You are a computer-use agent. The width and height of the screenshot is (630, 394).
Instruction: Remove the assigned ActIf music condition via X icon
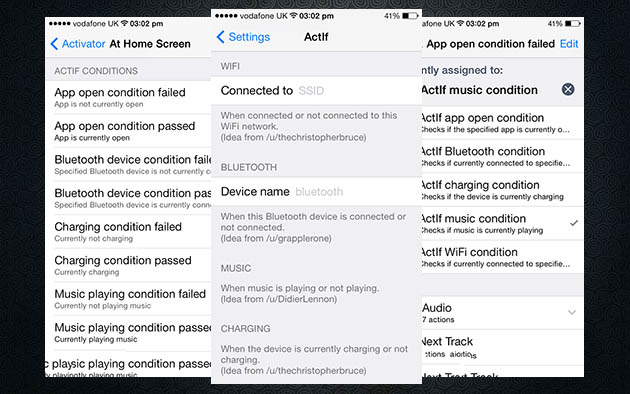click(x=568, y=89)
